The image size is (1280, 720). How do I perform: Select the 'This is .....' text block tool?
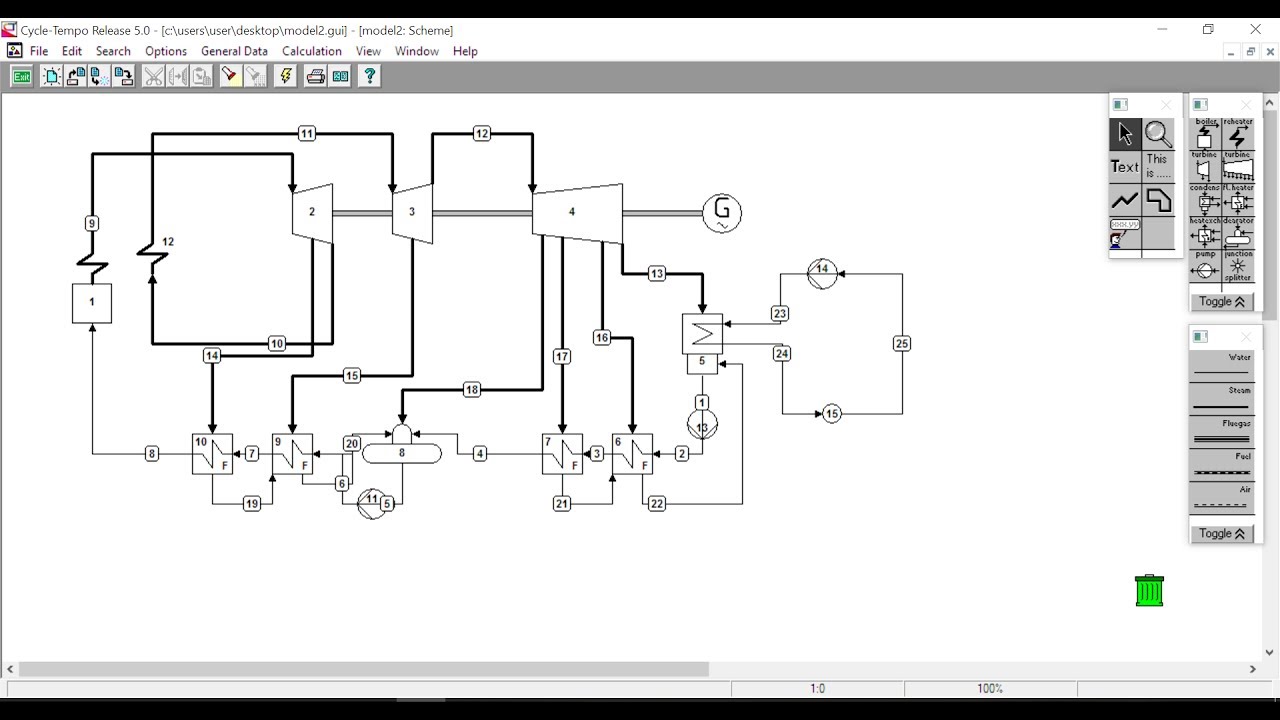[1158, 167]
